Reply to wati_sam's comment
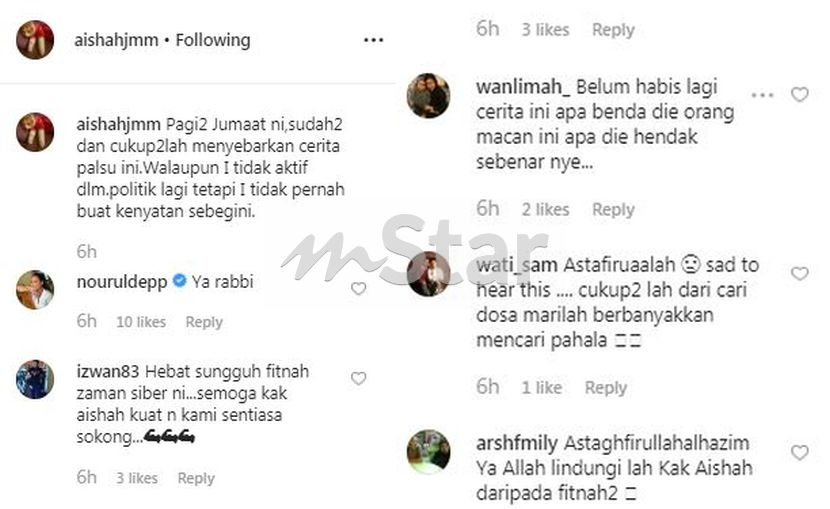The image size is (830, 509). [606, 388]
